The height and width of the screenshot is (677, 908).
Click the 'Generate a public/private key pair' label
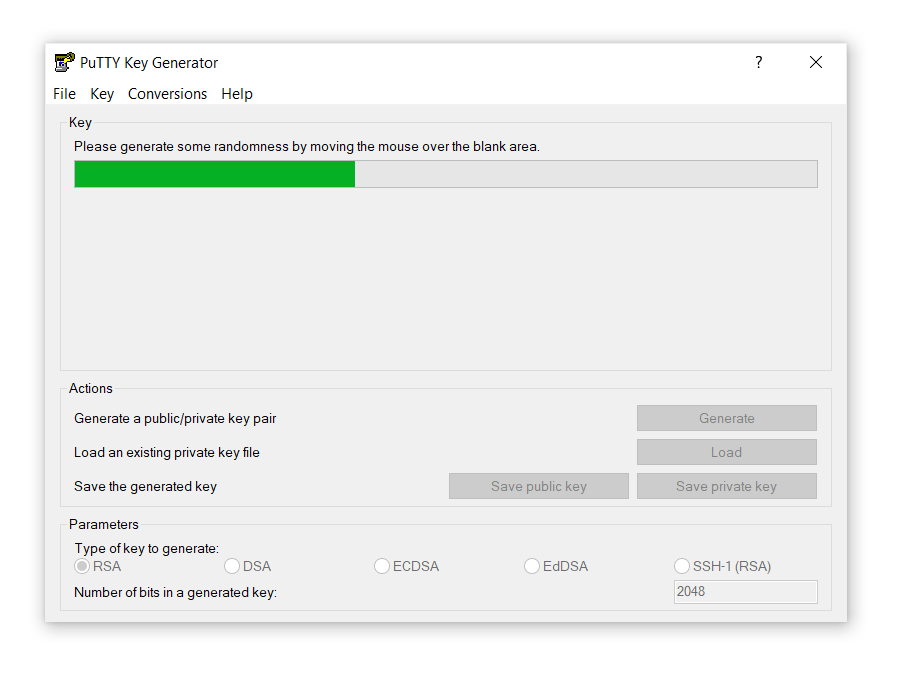click(x=175, y=419)
